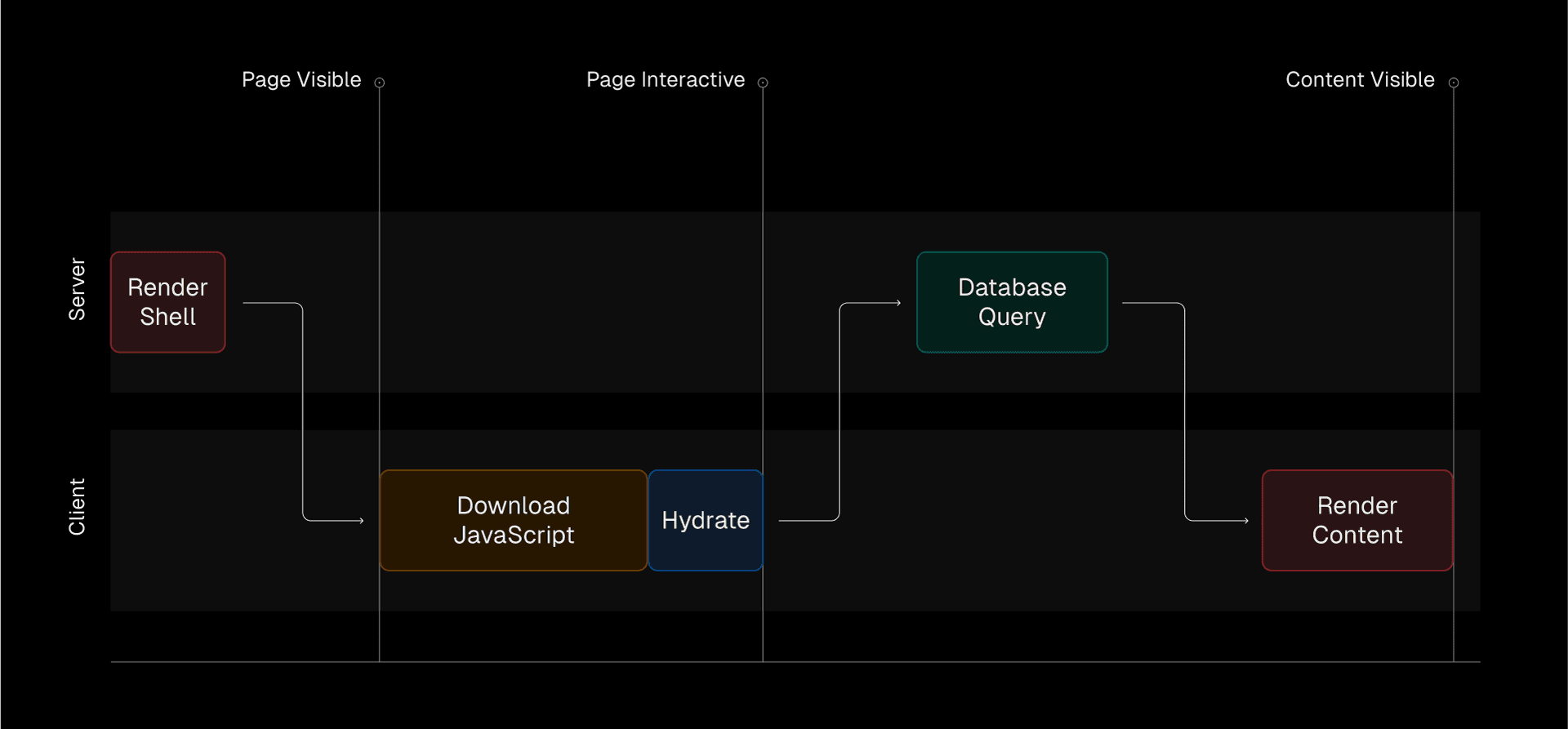This screenshot has width=1568, height=729.
Task: Select the Page Interactive text label
Action: 666,80
